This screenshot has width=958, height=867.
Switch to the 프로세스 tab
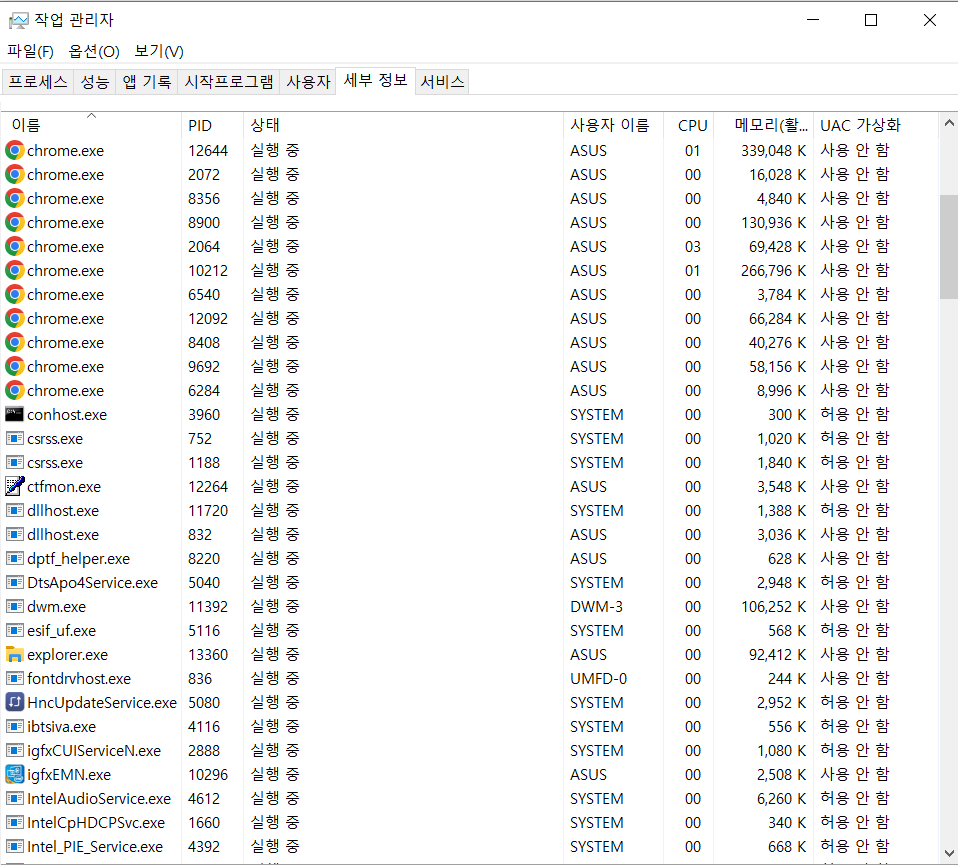tap(38, 82)
